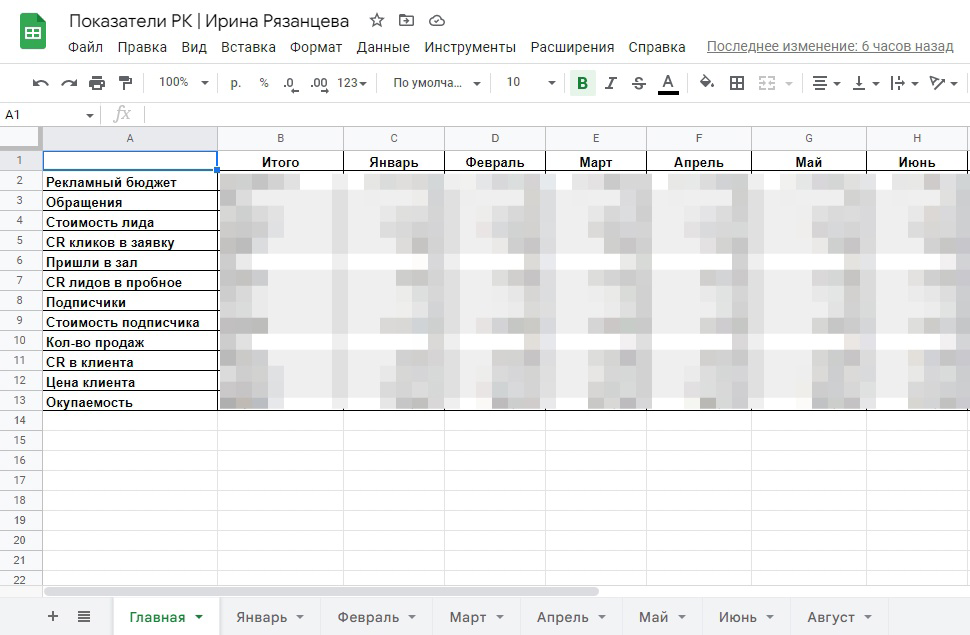970x635 pixels.
Task: Click the Move to folder icon
Action: pos(406,20)
